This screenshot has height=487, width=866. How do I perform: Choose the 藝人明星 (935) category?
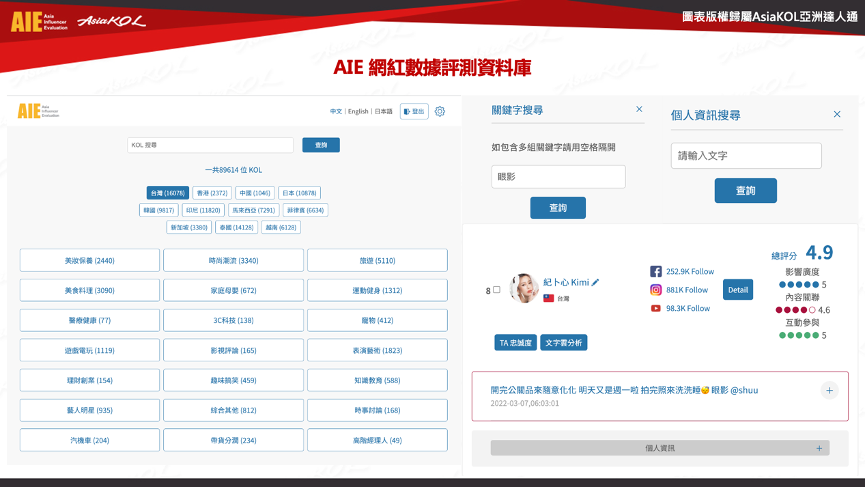89,410
